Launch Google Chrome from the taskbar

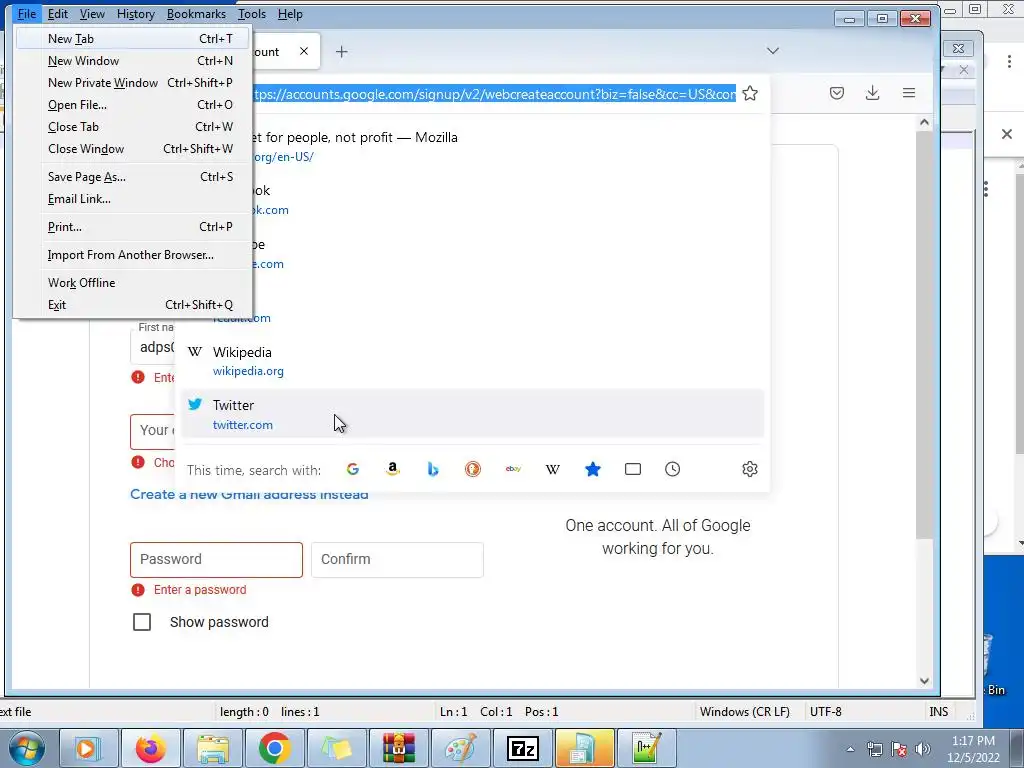click(x=274, y=748)
